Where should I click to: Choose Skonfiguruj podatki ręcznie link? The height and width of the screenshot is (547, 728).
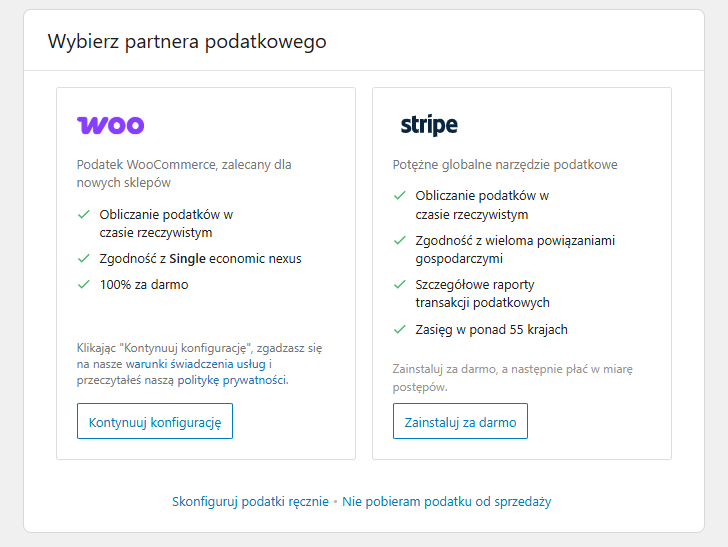pyautogui.click(x=250, y=501)
